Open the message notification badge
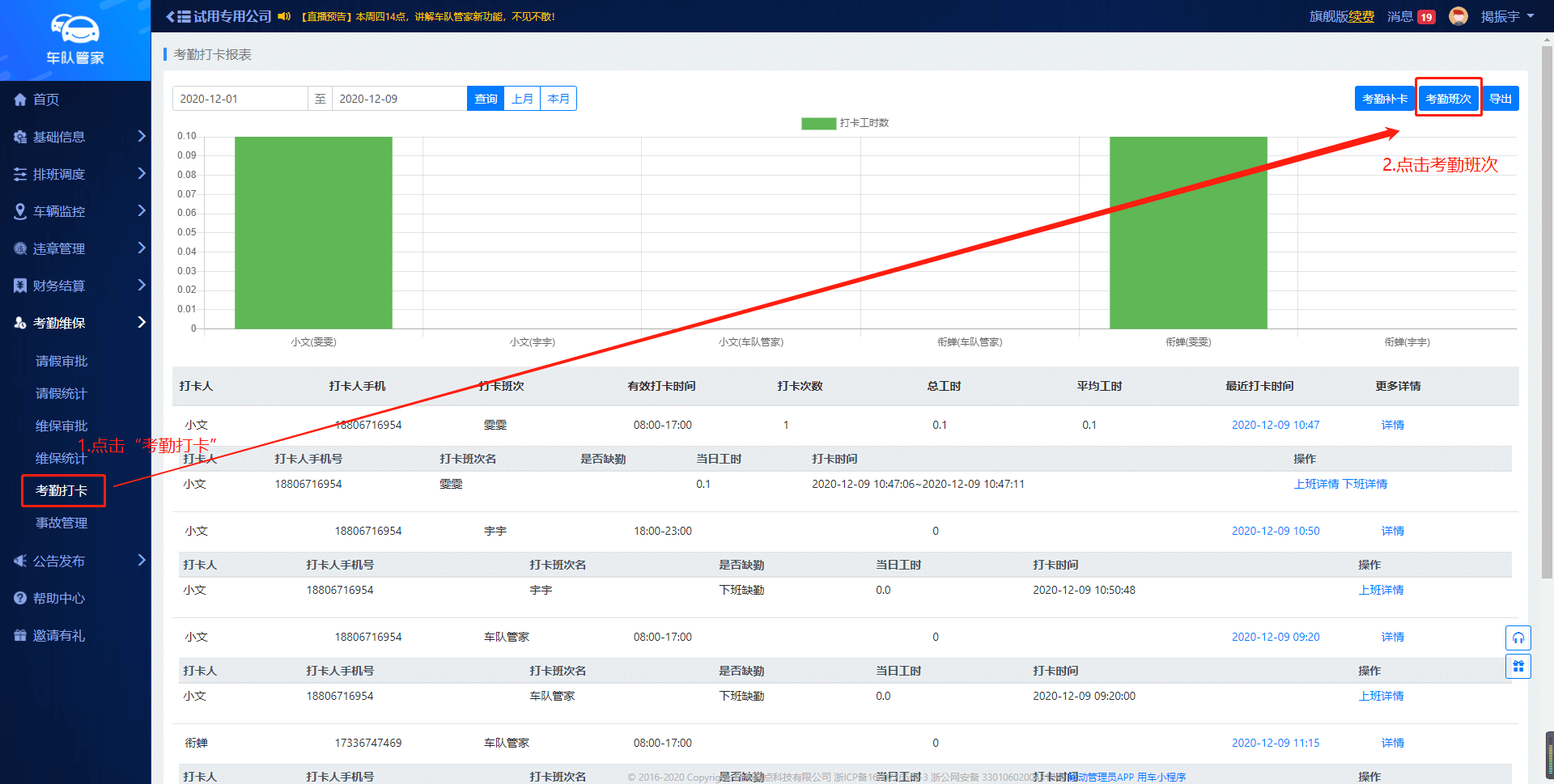 (1426, 17)
